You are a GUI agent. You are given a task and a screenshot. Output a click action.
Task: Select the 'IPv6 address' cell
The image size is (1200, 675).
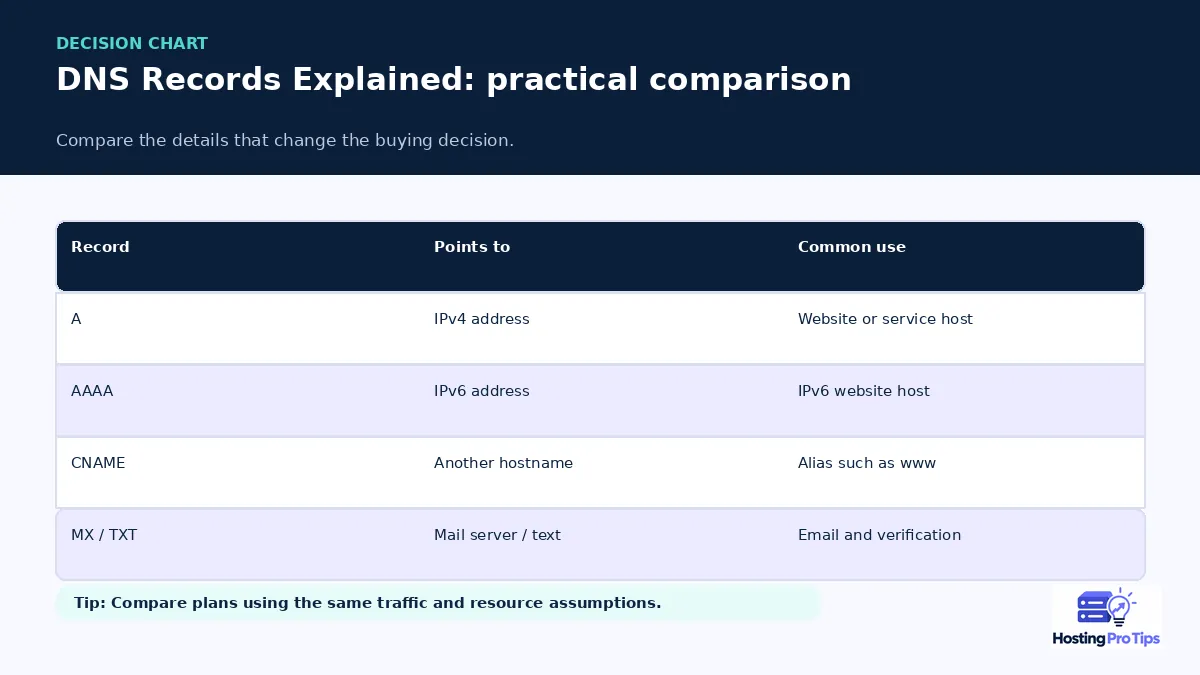coord(482,391)
